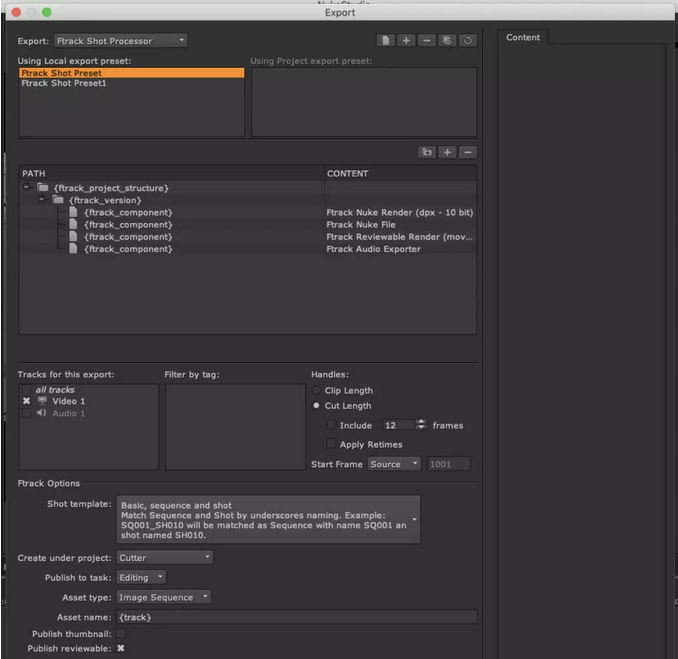Click the preset toolbar icon between minus and reload
This screenshot has width=678, height=659.
click(447, 41)
